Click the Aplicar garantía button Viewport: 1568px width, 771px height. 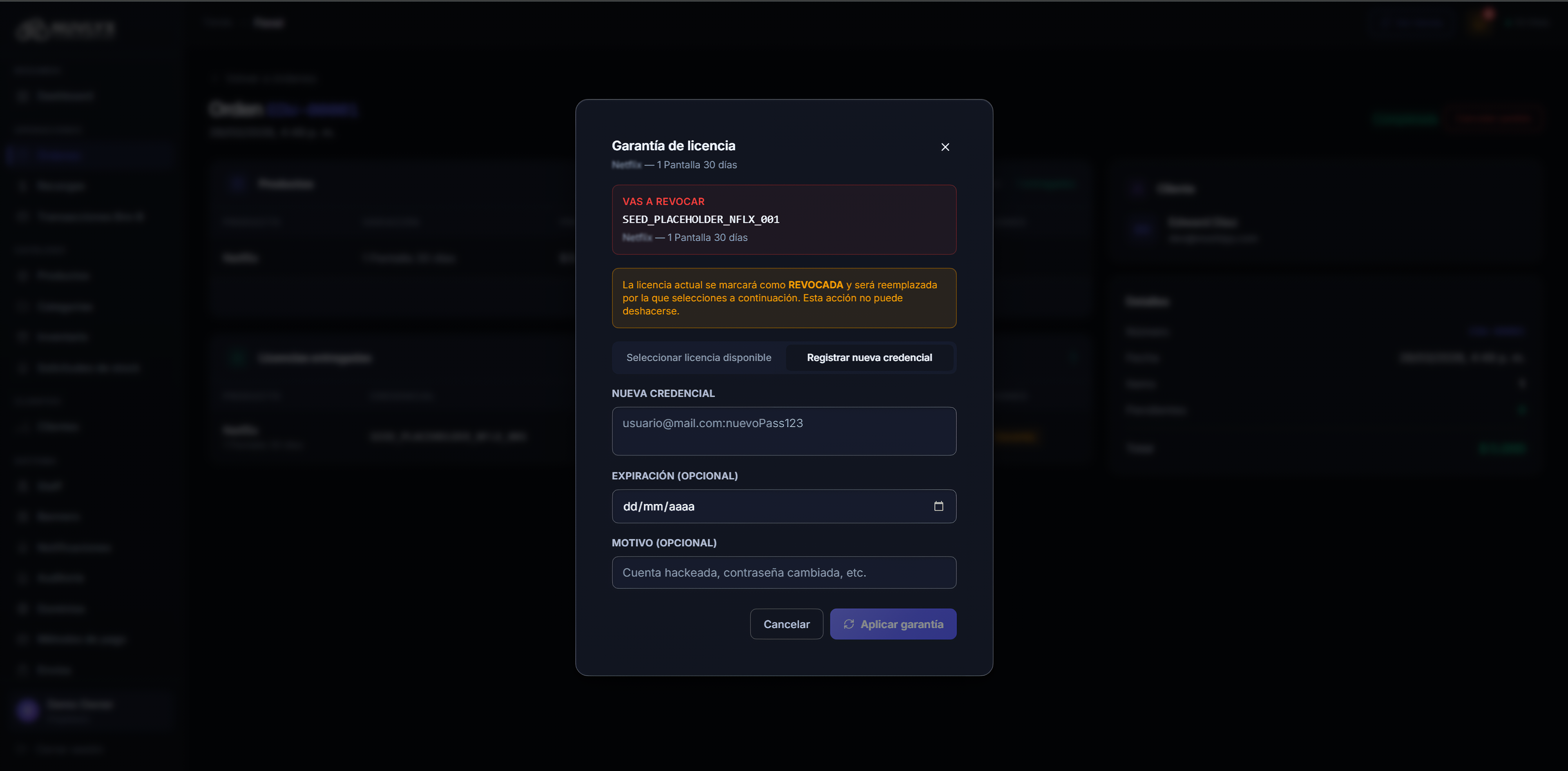(893, 624)
